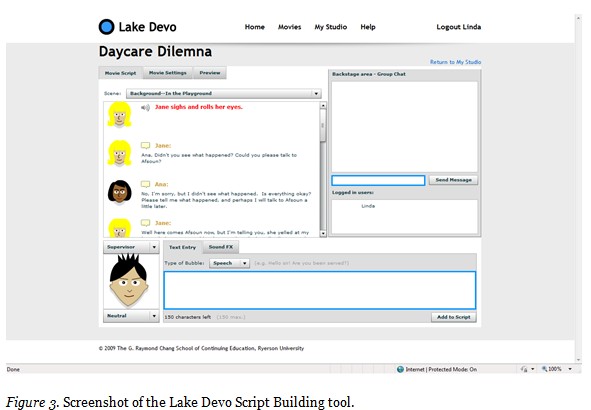Click Ana's dark-haired avatar in the script
This screenshot has width=591, height=410.
119,192
